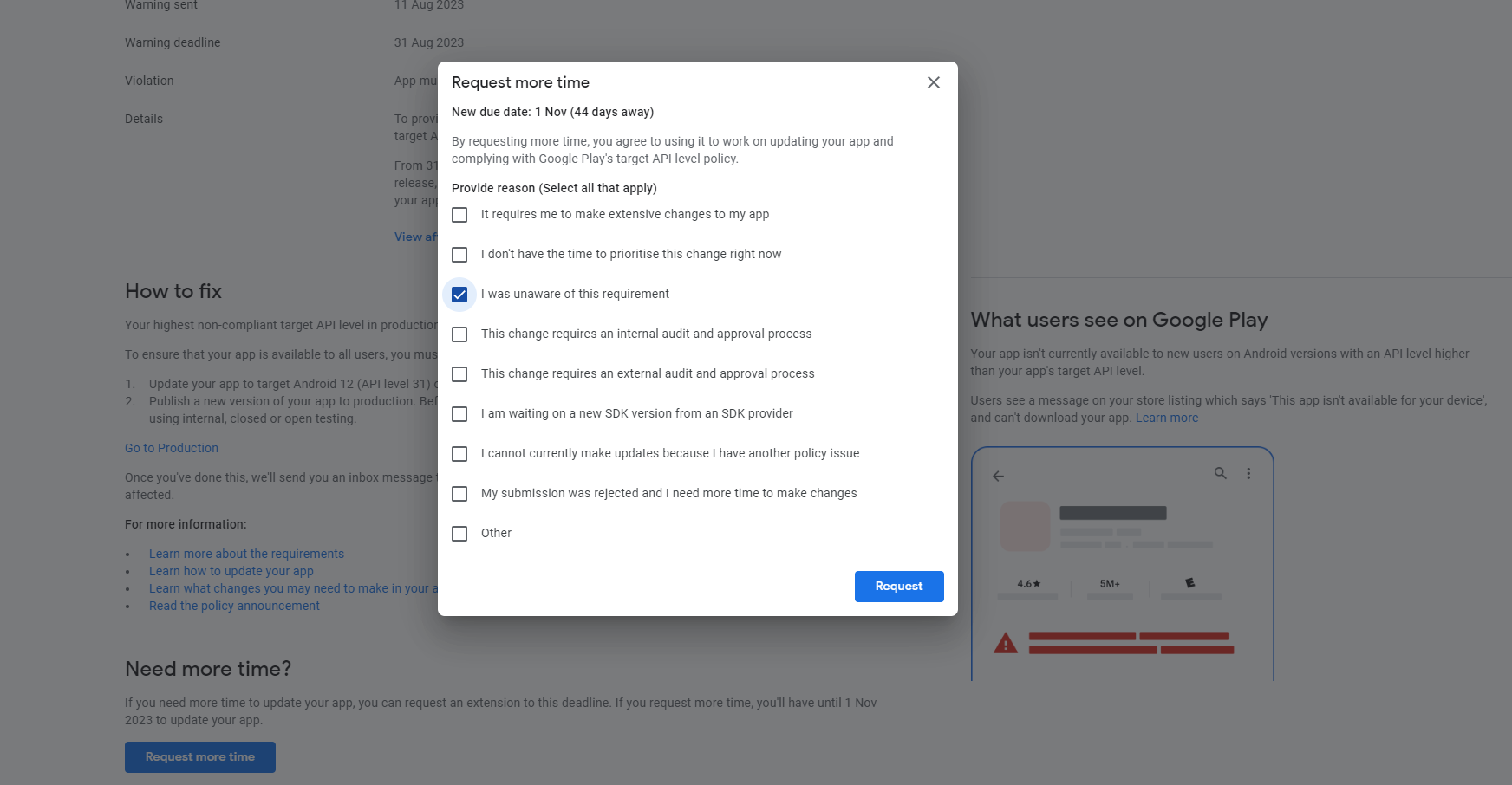1512x785 pixels.
Task: Close the Request more time dialog
Action: point(933,82)
